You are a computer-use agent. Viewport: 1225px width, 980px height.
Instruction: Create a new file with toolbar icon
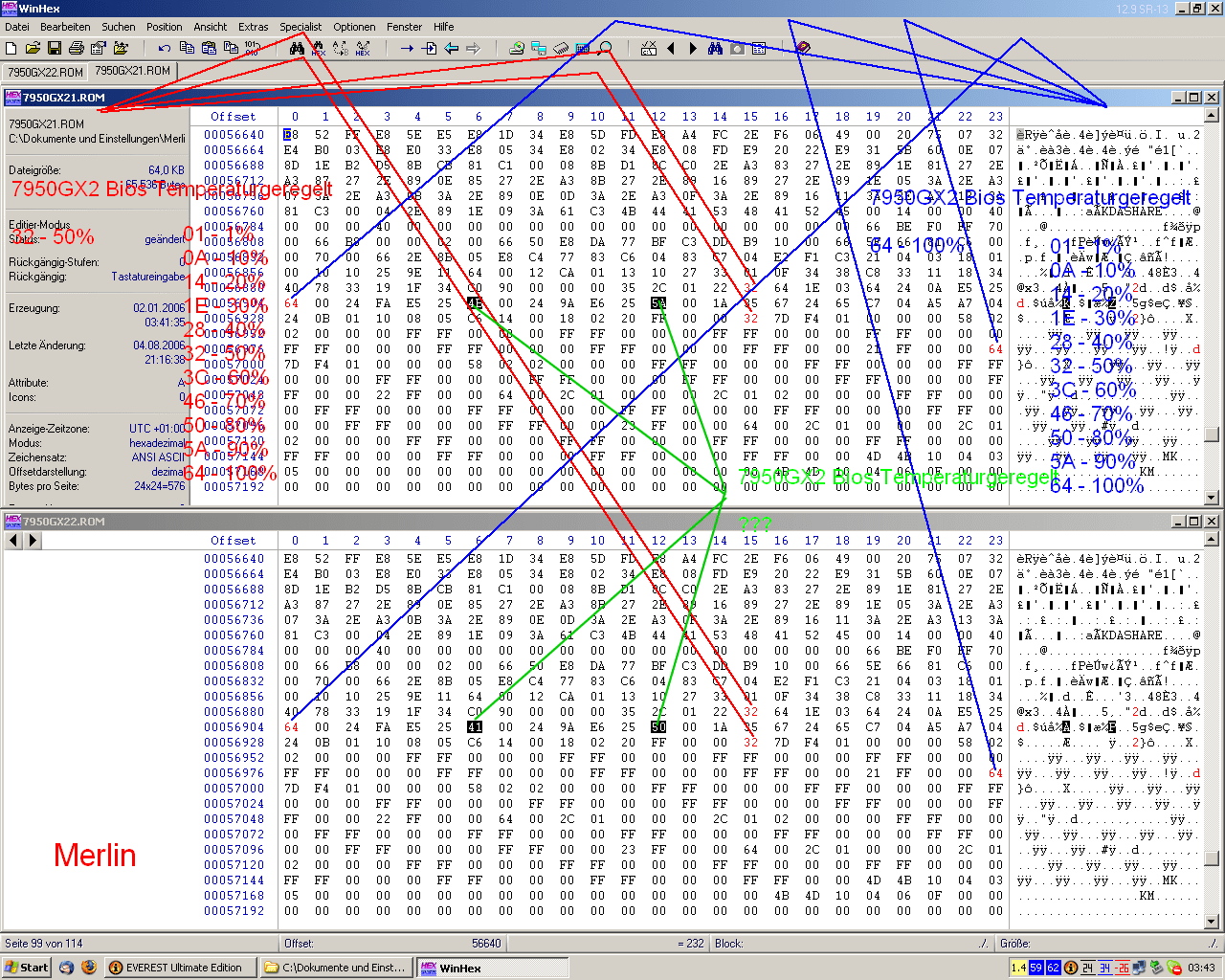point(11,48)
